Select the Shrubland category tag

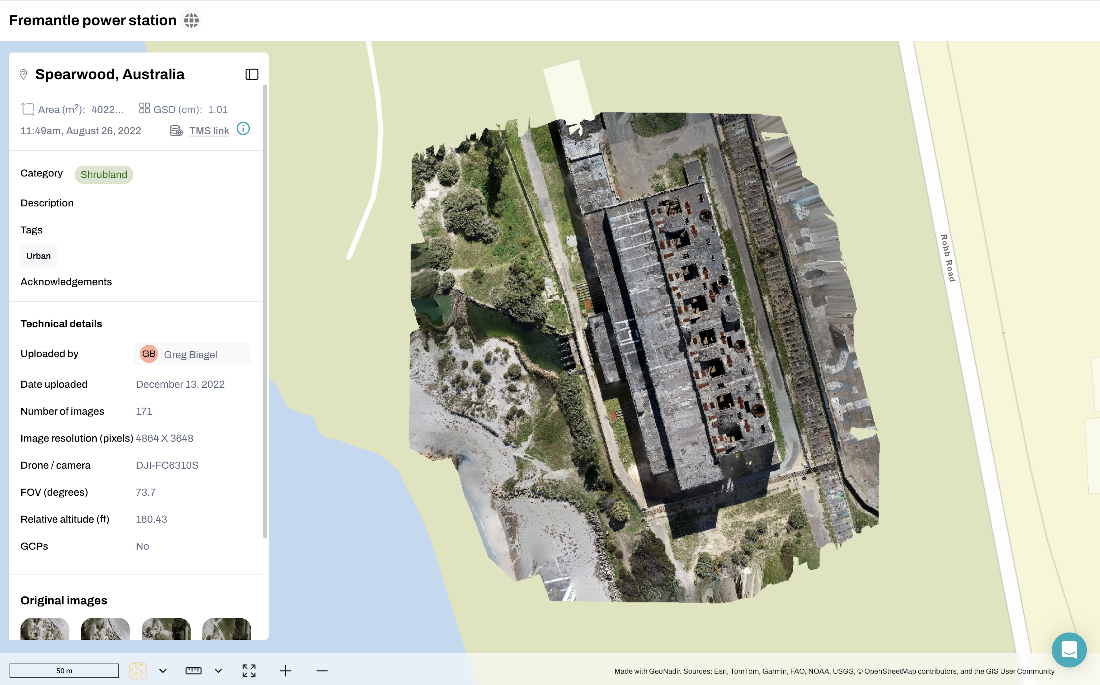[104, 174]
